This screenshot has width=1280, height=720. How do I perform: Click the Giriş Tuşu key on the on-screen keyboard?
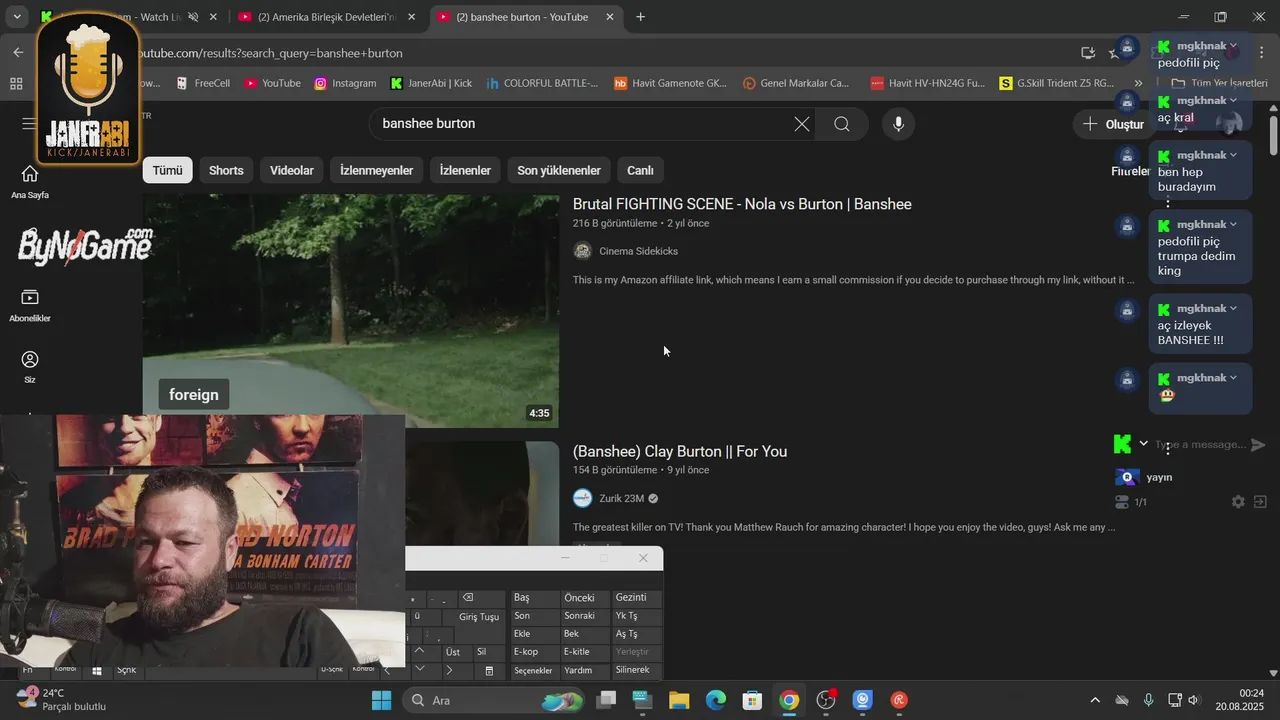click(x=479, y=617)
